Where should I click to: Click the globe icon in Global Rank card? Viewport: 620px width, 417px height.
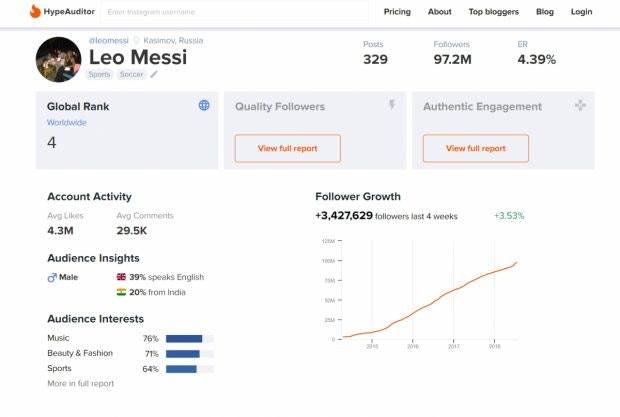[x=204, y=105]
